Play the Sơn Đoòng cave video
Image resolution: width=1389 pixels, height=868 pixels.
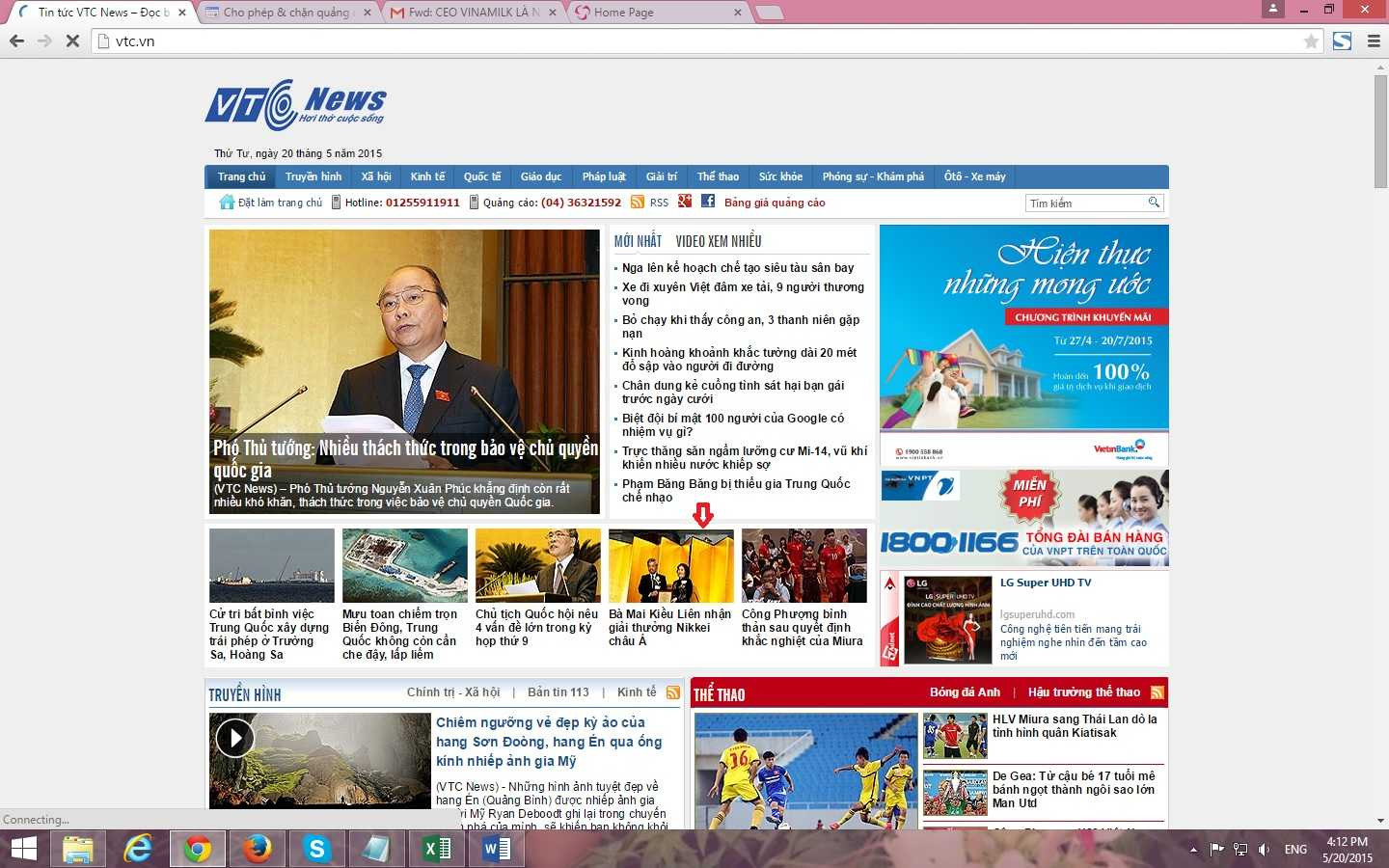(x=234, y=739)
